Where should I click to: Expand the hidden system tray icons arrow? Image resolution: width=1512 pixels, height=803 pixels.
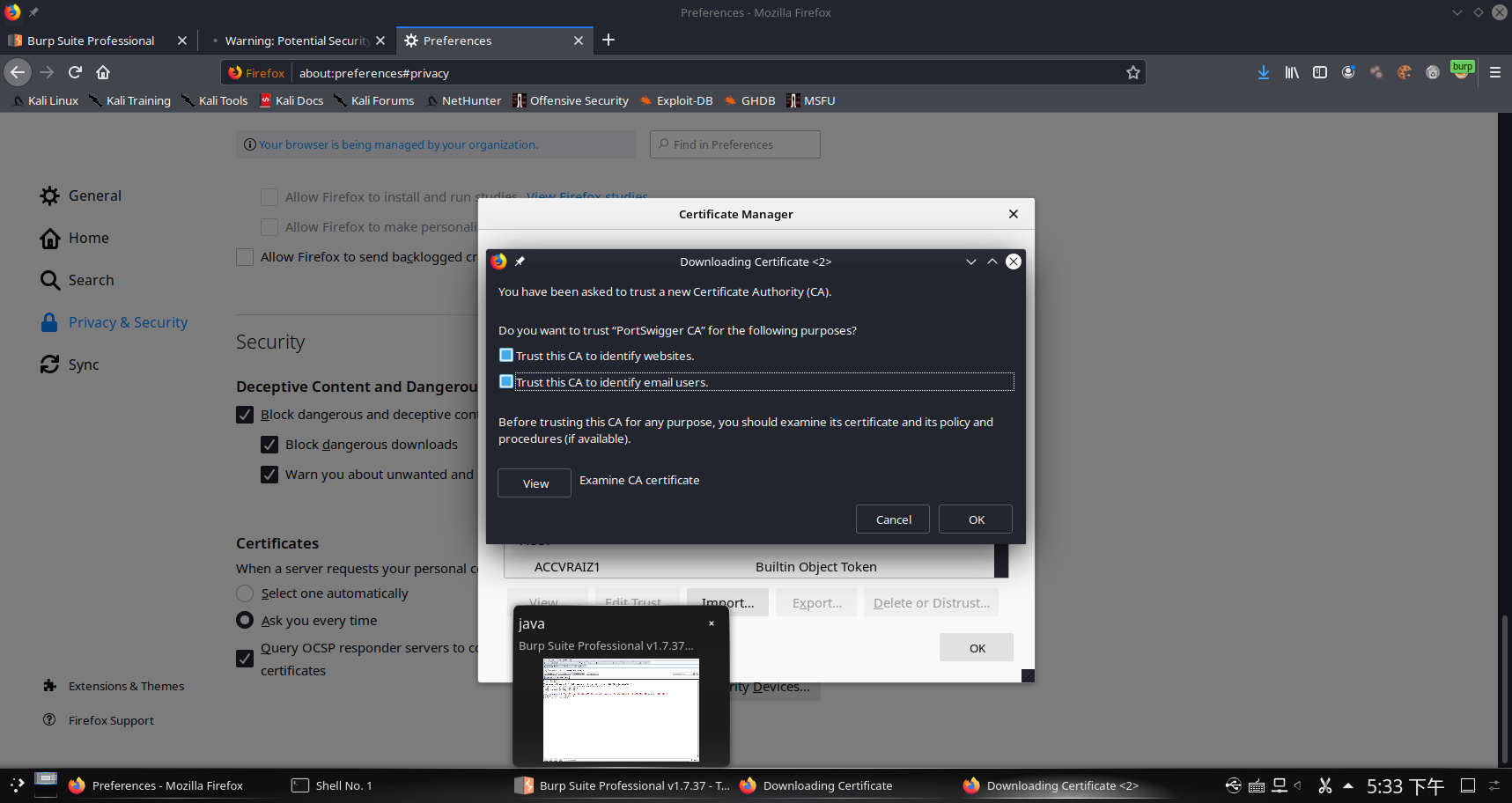1347,785
